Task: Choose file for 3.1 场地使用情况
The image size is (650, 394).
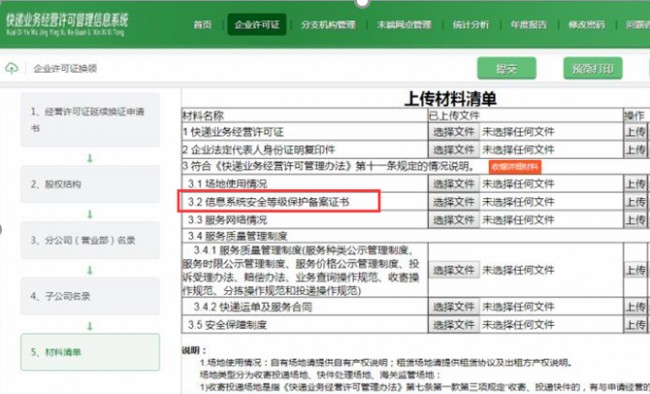Action: (454, 184)
